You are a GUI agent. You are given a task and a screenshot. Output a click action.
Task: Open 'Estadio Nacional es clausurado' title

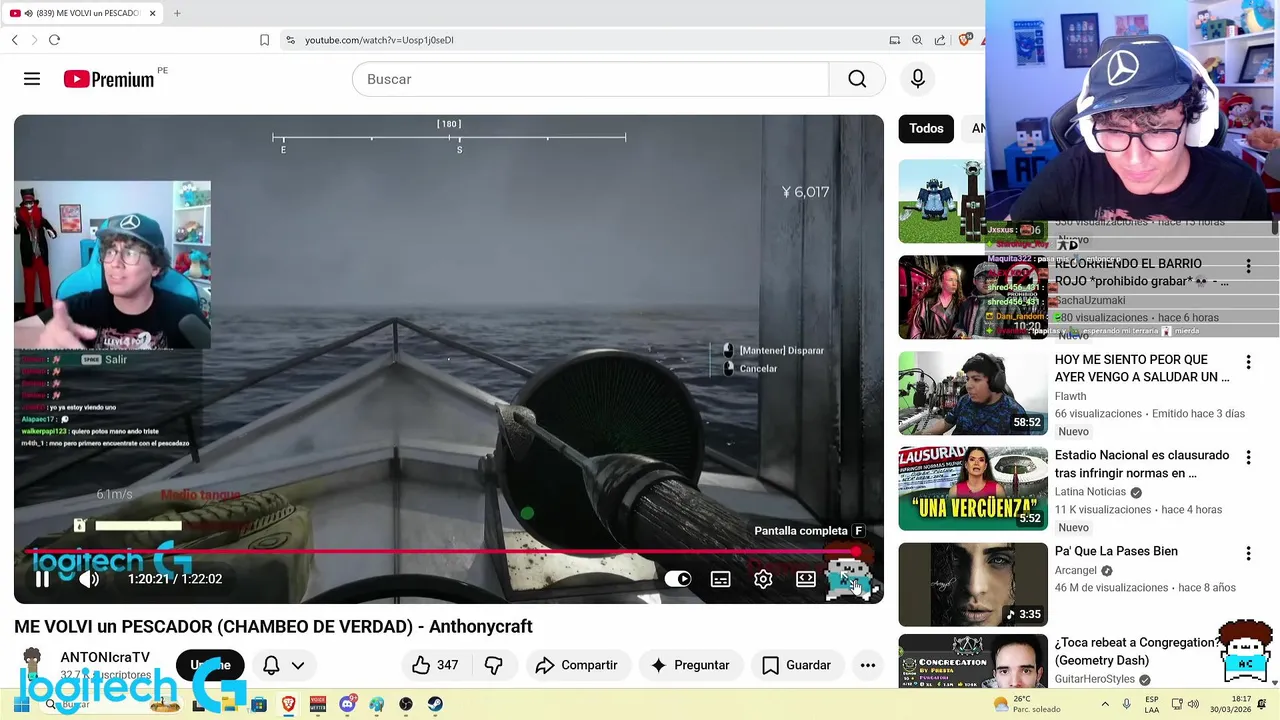click(x=1142, y=464)
